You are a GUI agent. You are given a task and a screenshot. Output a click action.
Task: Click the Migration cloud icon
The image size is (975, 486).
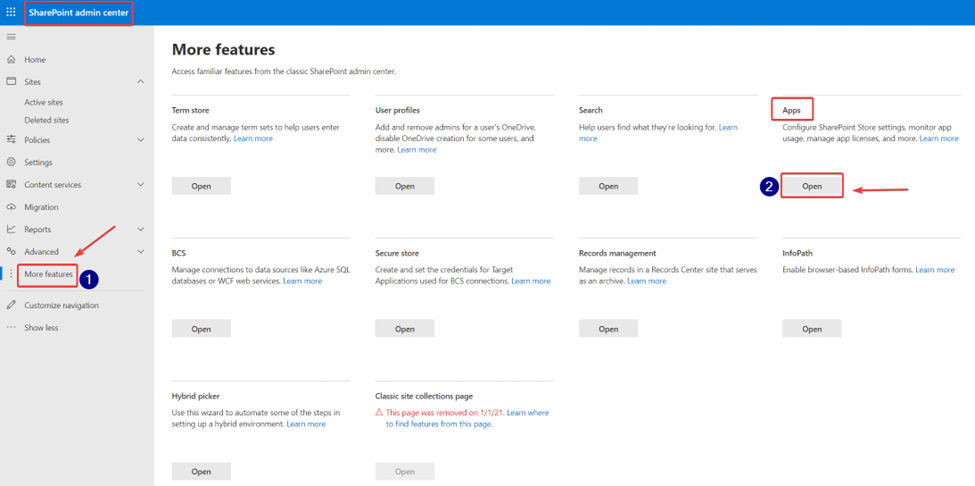click(x=11, y=207)
